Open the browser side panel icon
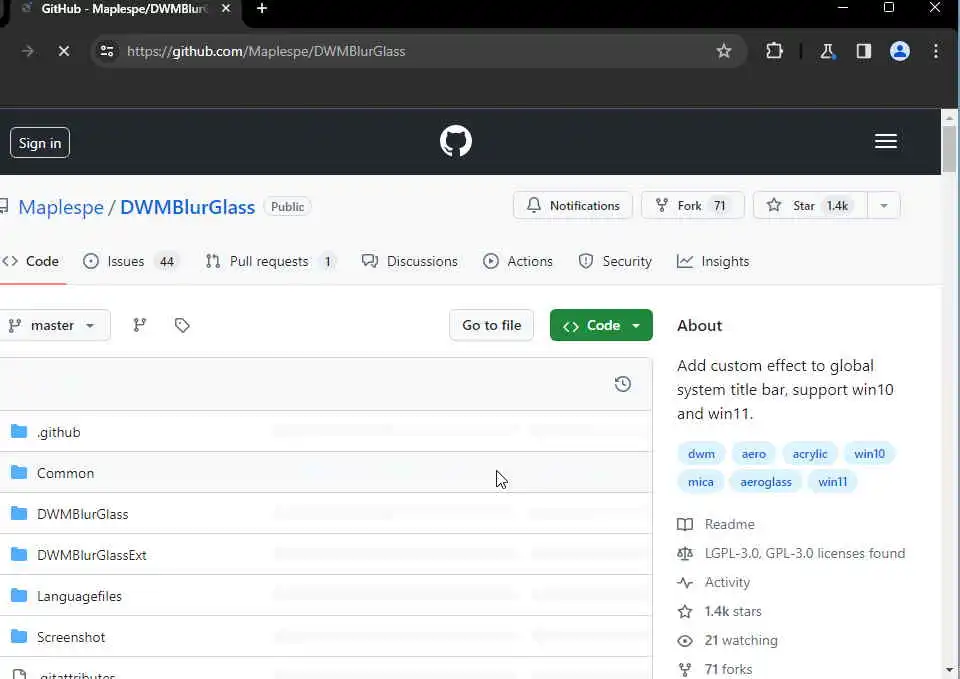 tap(863, 51)
